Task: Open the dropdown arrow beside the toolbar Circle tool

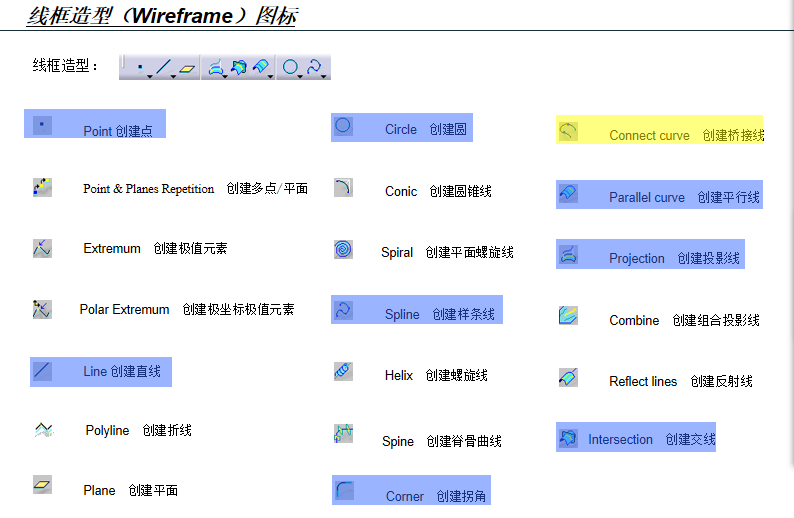Action: [300, 76]
